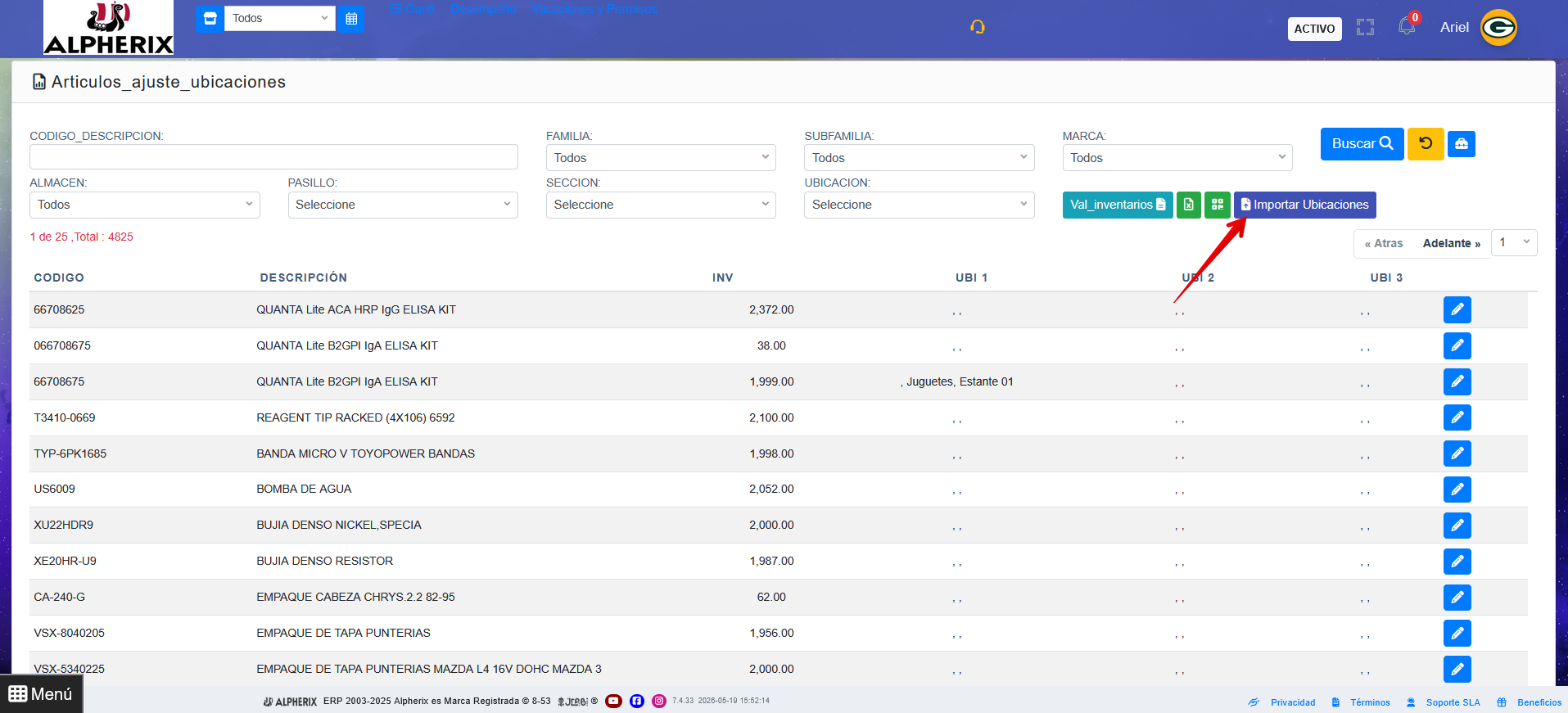This screenshot has width=1568, height=713.
Task: Edit the BOMBA DE AGUA row pencil
Action: (x=1457, y=490)
